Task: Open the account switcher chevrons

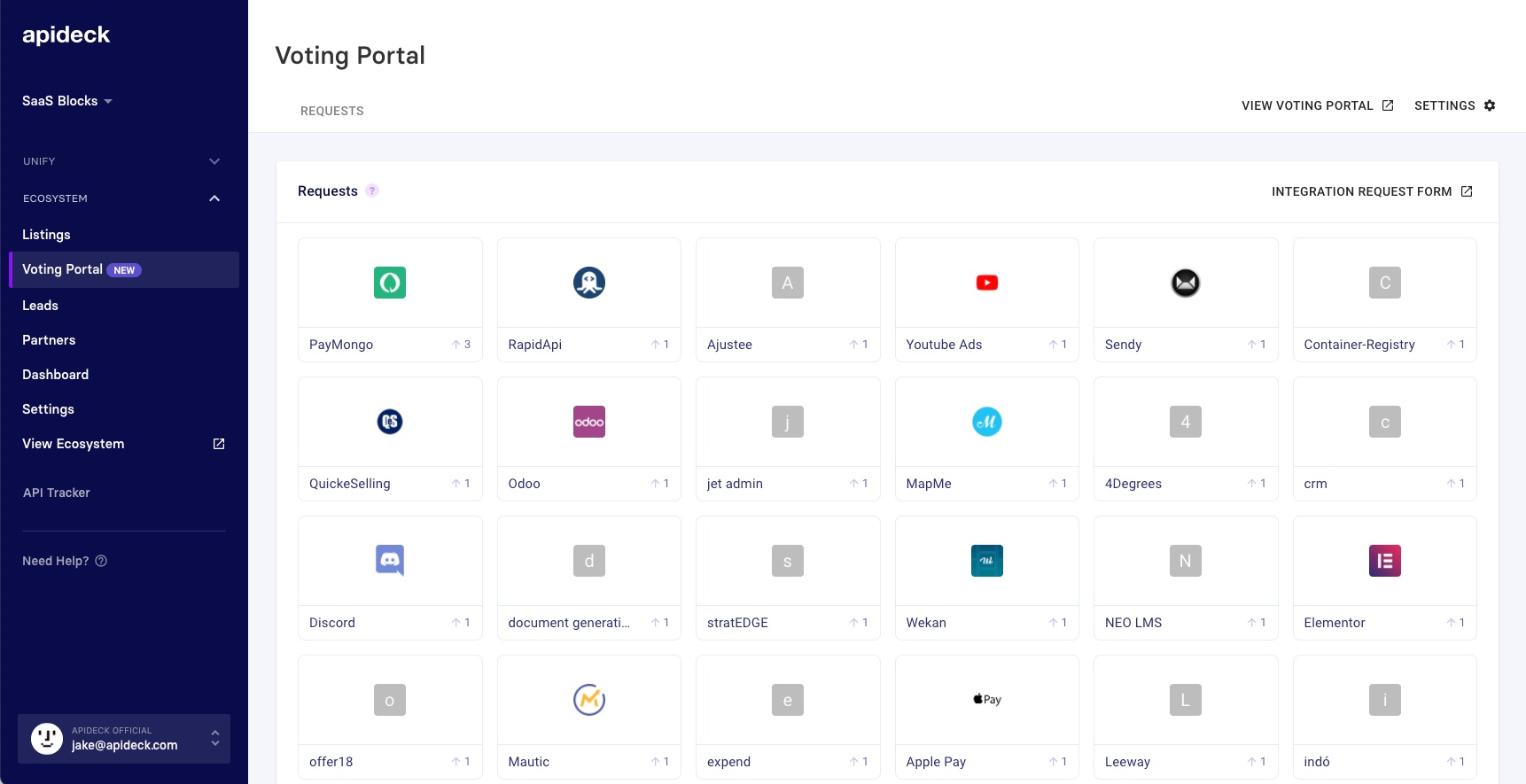Action: 214,738
